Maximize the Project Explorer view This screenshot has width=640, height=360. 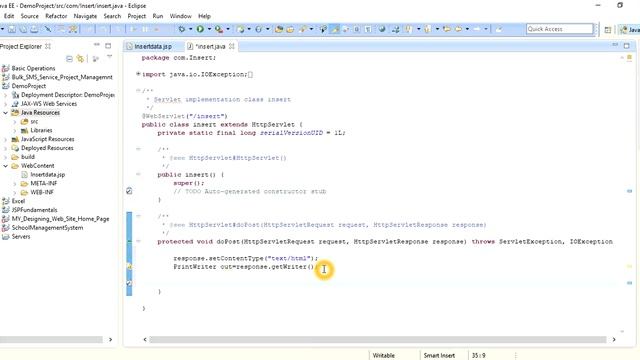(x=108, y=46)
